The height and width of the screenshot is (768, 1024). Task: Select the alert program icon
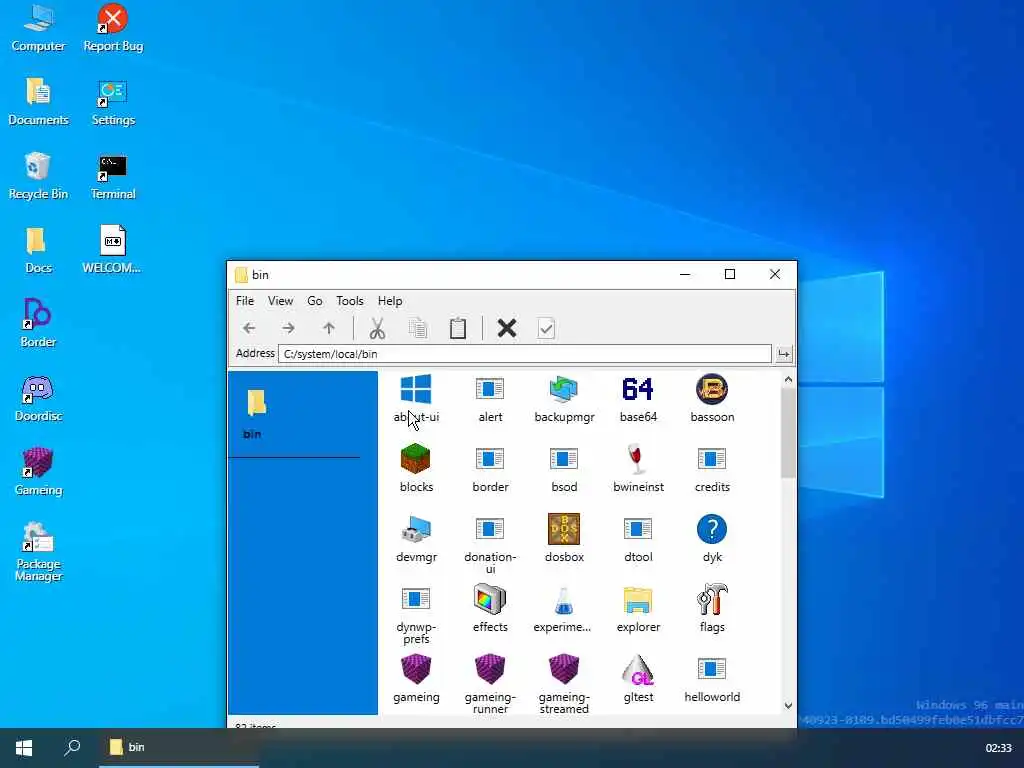click(490, 390)
